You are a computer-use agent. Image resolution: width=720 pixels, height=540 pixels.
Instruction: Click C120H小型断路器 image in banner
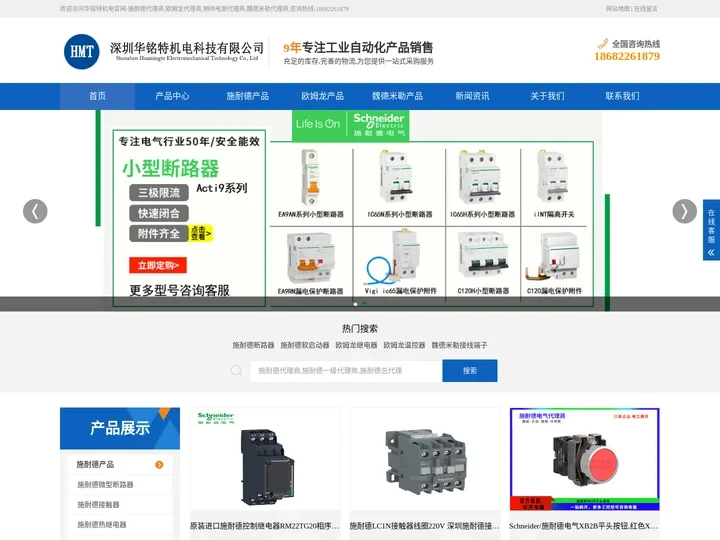(483, 256)
